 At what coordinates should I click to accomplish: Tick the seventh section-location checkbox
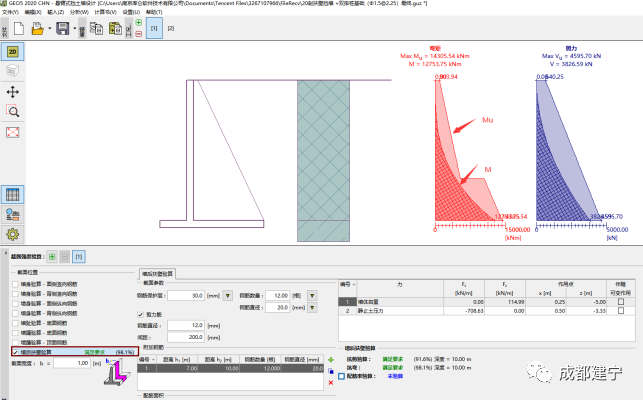click(15, 342)
